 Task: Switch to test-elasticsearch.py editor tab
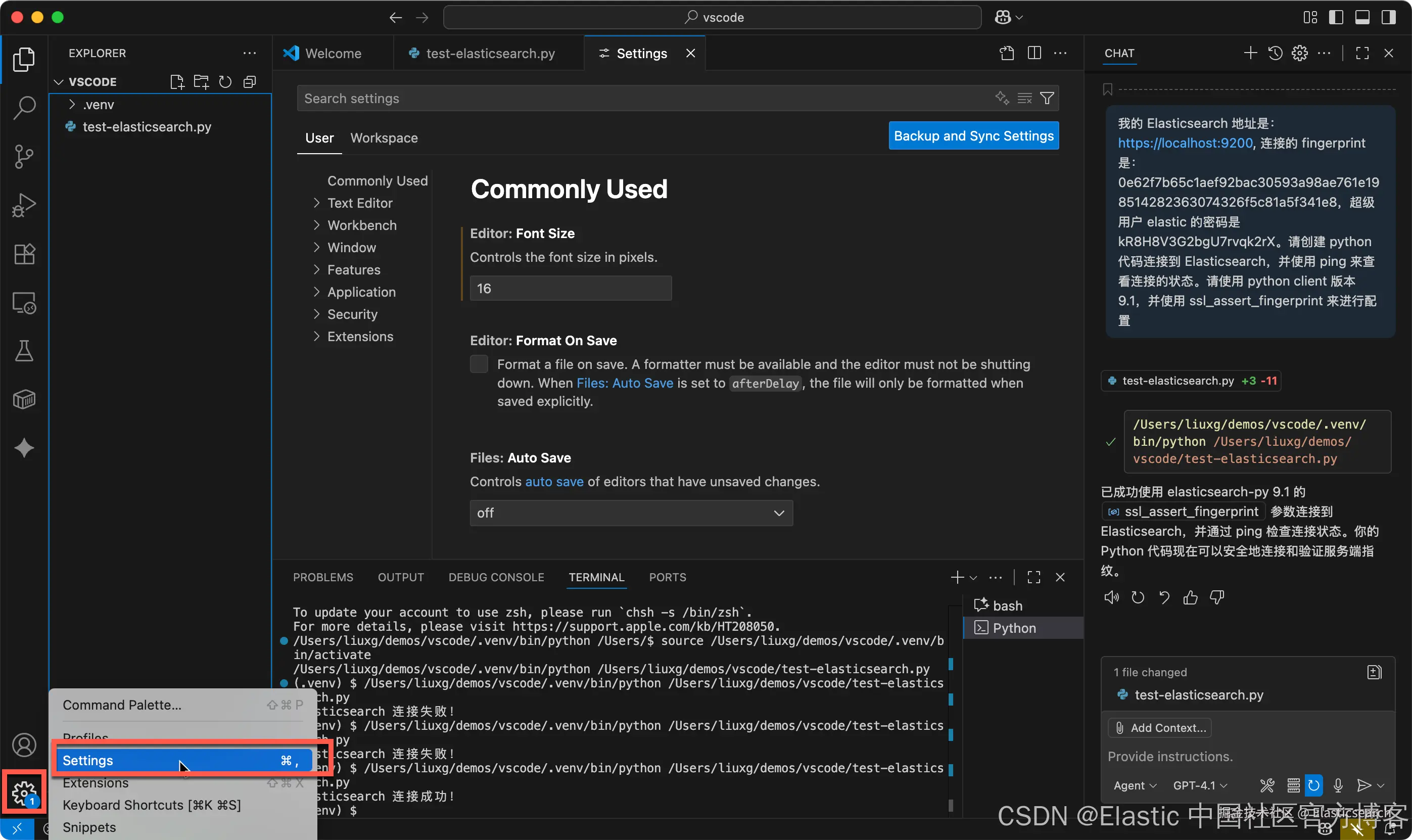[490, 53]
